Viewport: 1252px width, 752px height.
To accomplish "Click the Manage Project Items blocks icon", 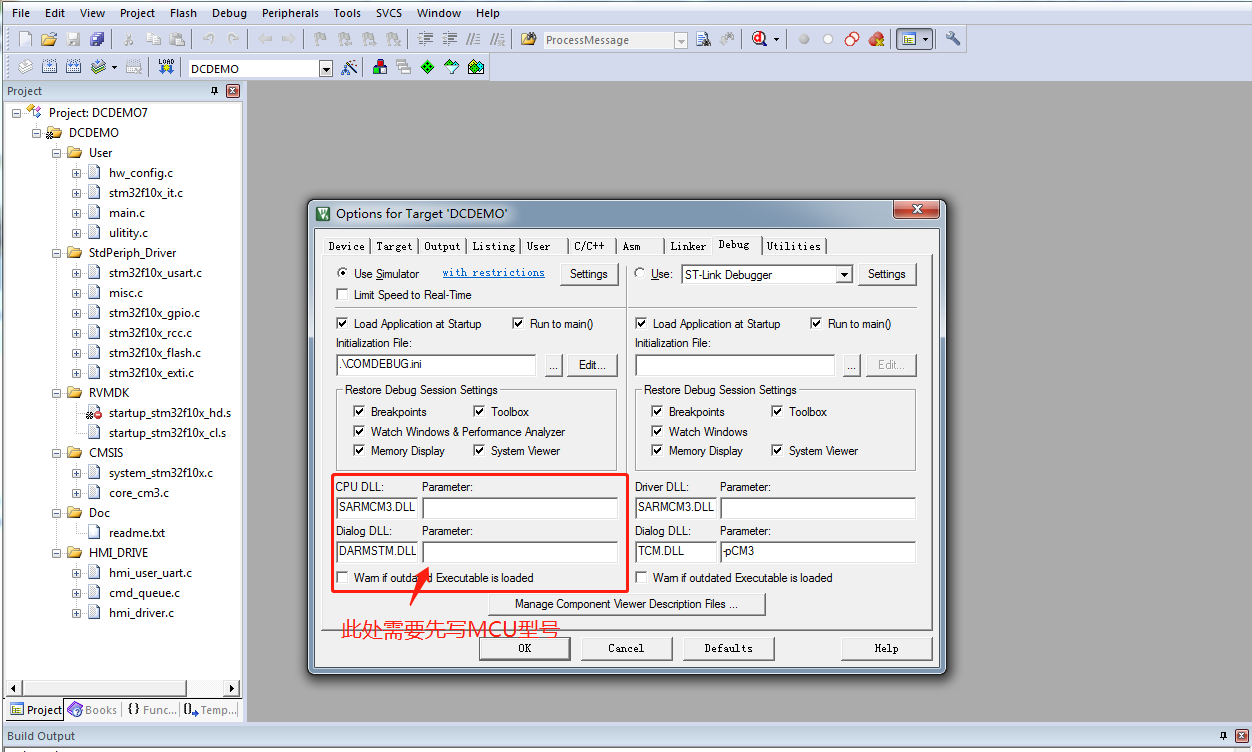I will point(380,67).
